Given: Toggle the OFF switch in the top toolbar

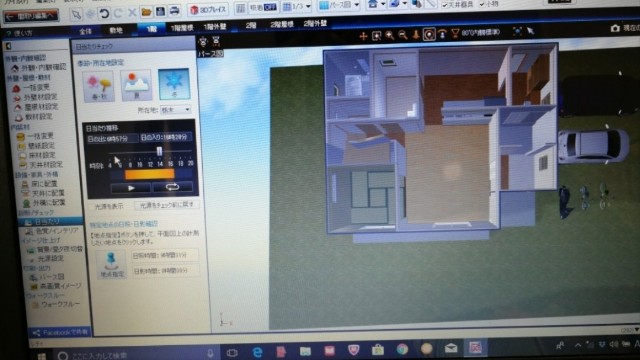Looking at the screenshot, I should [x=269, y=7].
